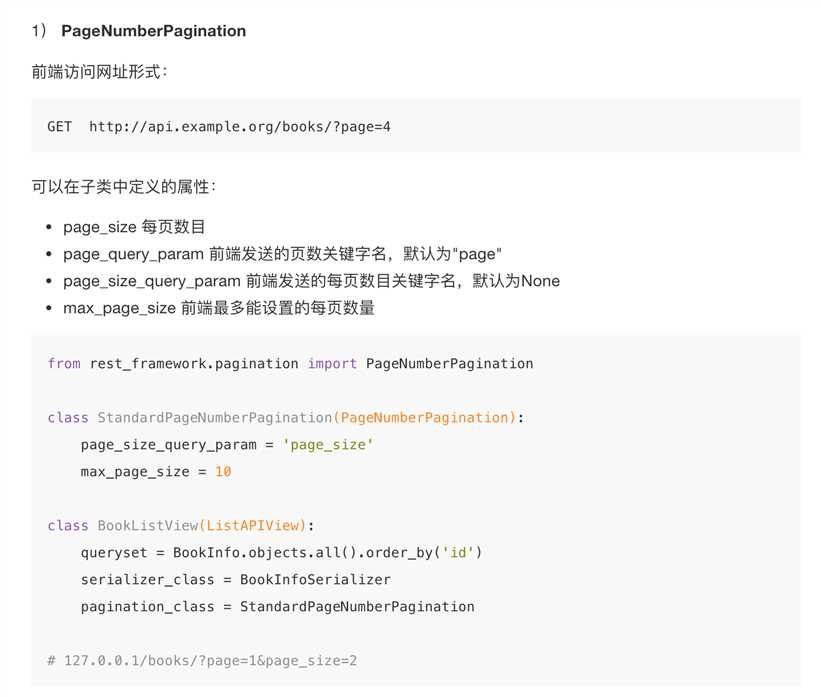
Task: Click StandardPageNumberPagination class name definition
Action: tap(215, 418)
